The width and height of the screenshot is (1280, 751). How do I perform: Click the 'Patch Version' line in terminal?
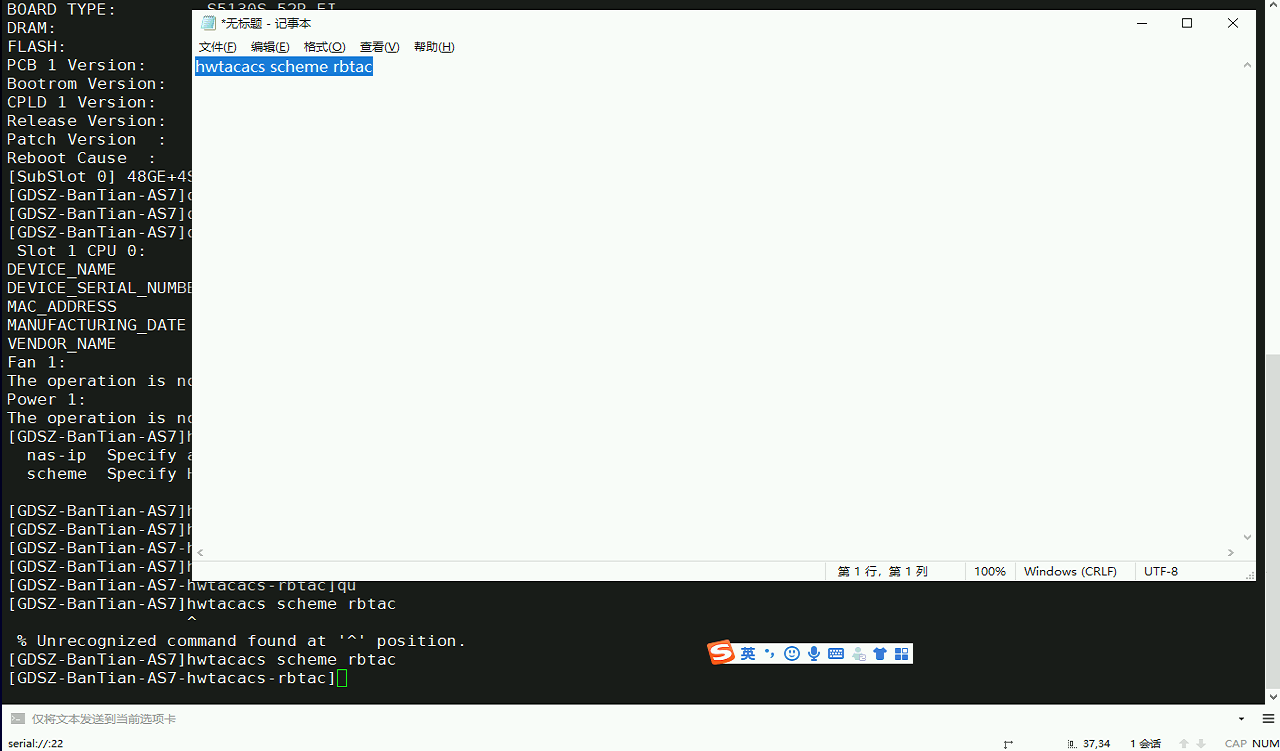[x=86, y=140]
